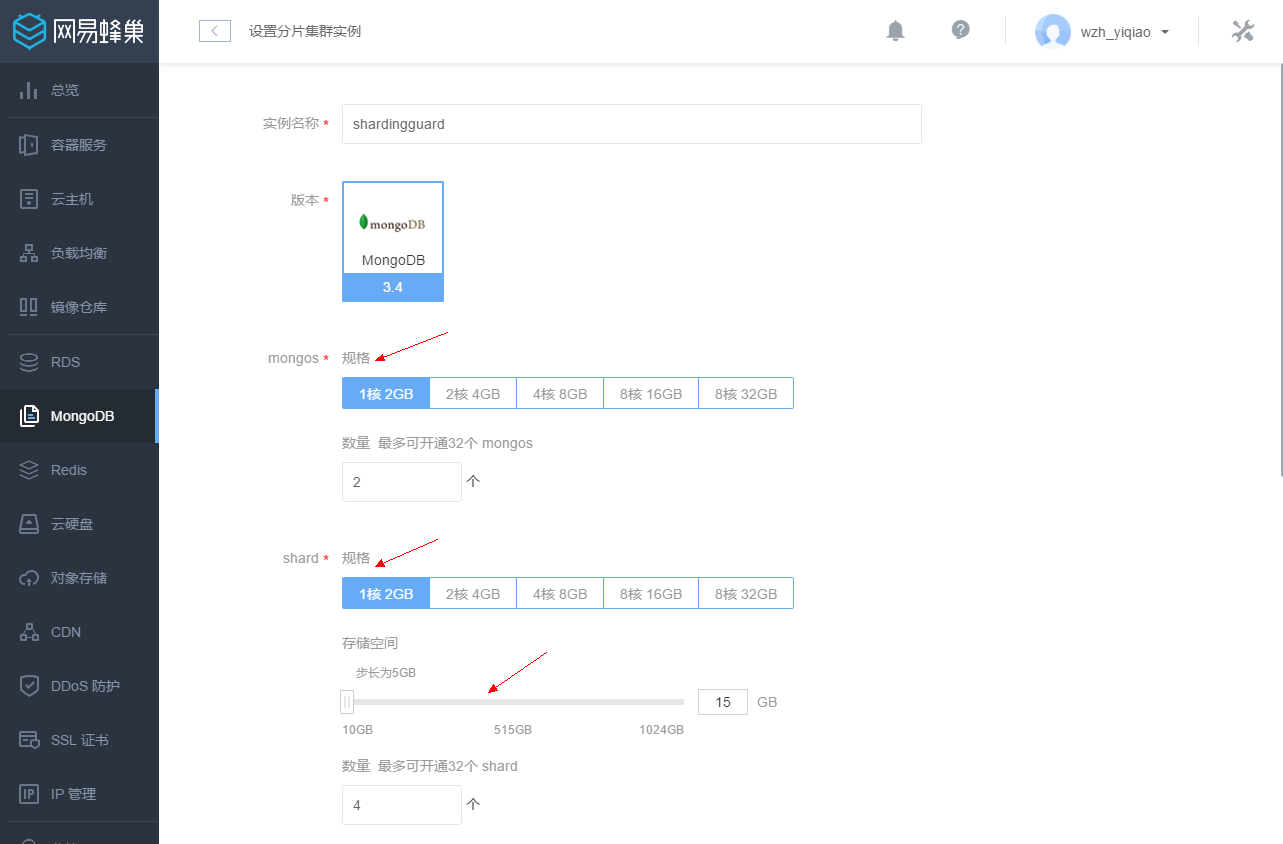This screenshot has width=1283, height=844.
Task: Click the storage slider track
Action: [515, 702]
